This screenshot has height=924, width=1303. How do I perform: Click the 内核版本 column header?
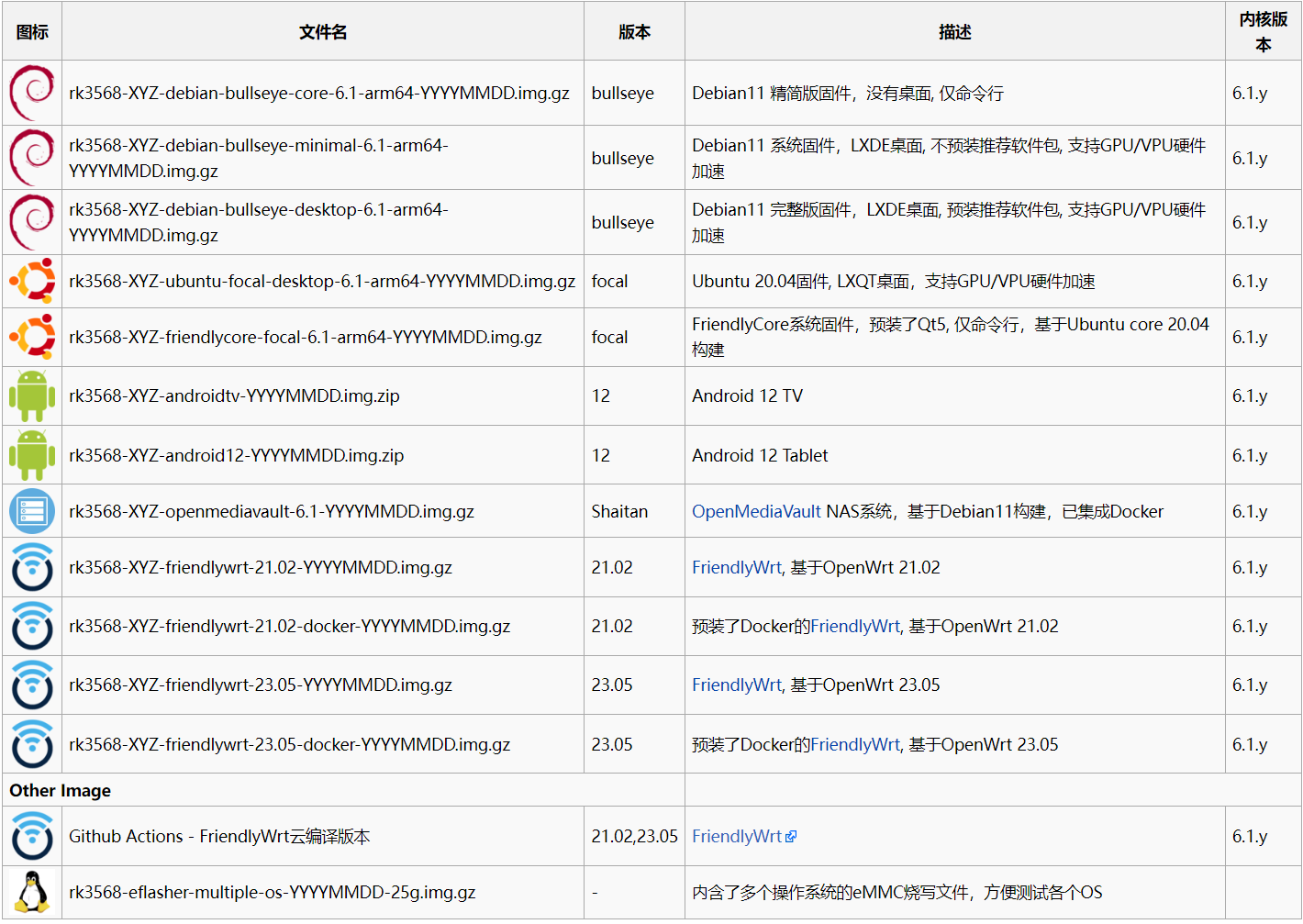pos(1263,32)
